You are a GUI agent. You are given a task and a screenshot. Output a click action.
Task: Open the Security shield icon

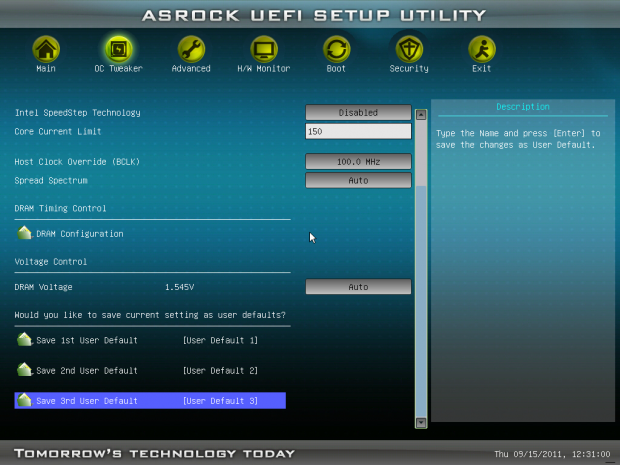(x=409, y=49)
